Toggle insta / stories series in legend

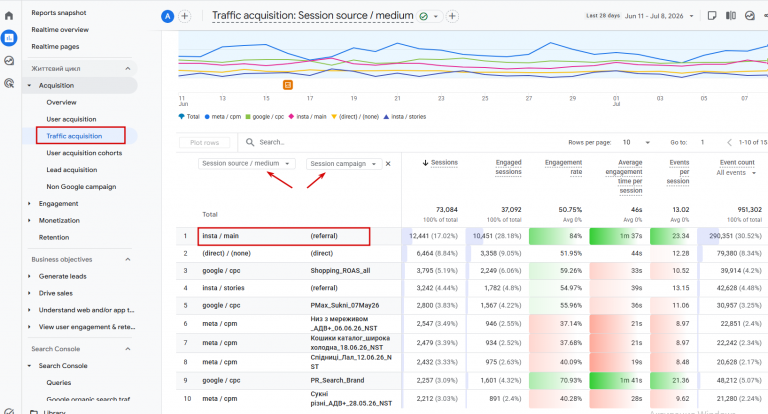pyautogui.click(x=405, y=117)
